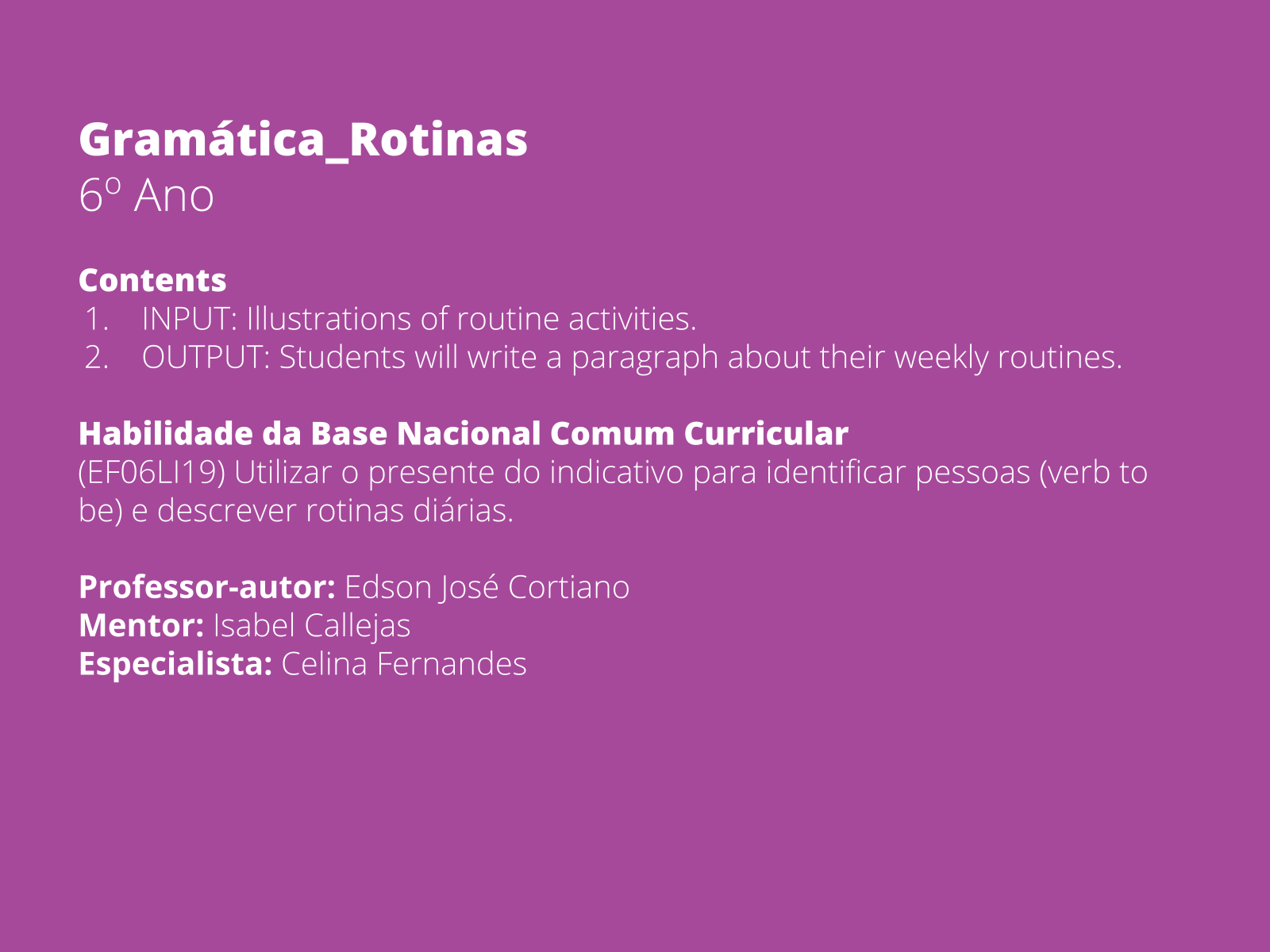The width and height of the screenshot is (1270, 952).
Task: Click the word OUTPUT in the list
Action: [x=202, y=358]
